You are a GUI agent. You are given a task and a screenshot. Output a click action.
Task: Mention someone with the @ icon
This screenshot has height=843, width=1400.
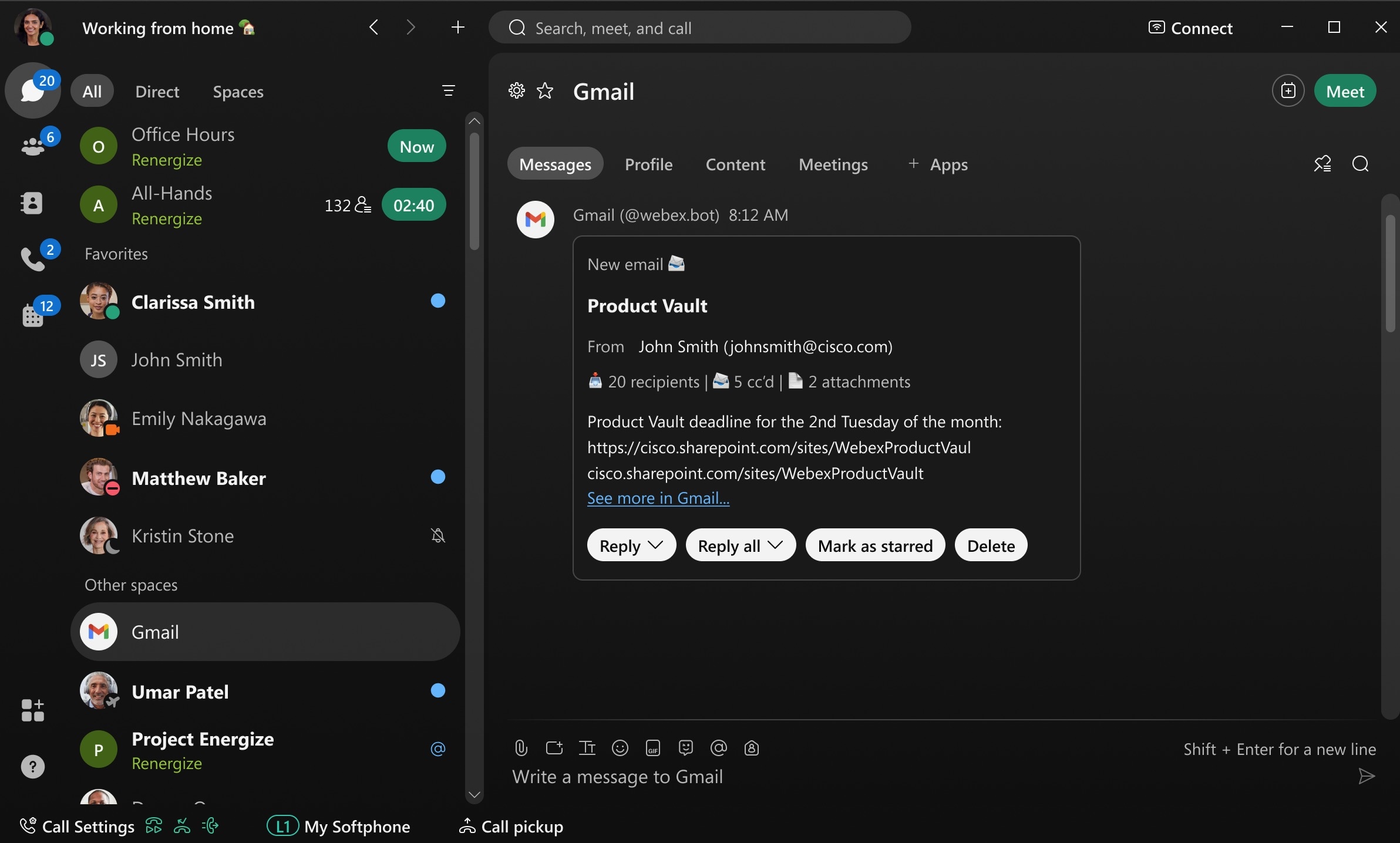tap(718, 748)
